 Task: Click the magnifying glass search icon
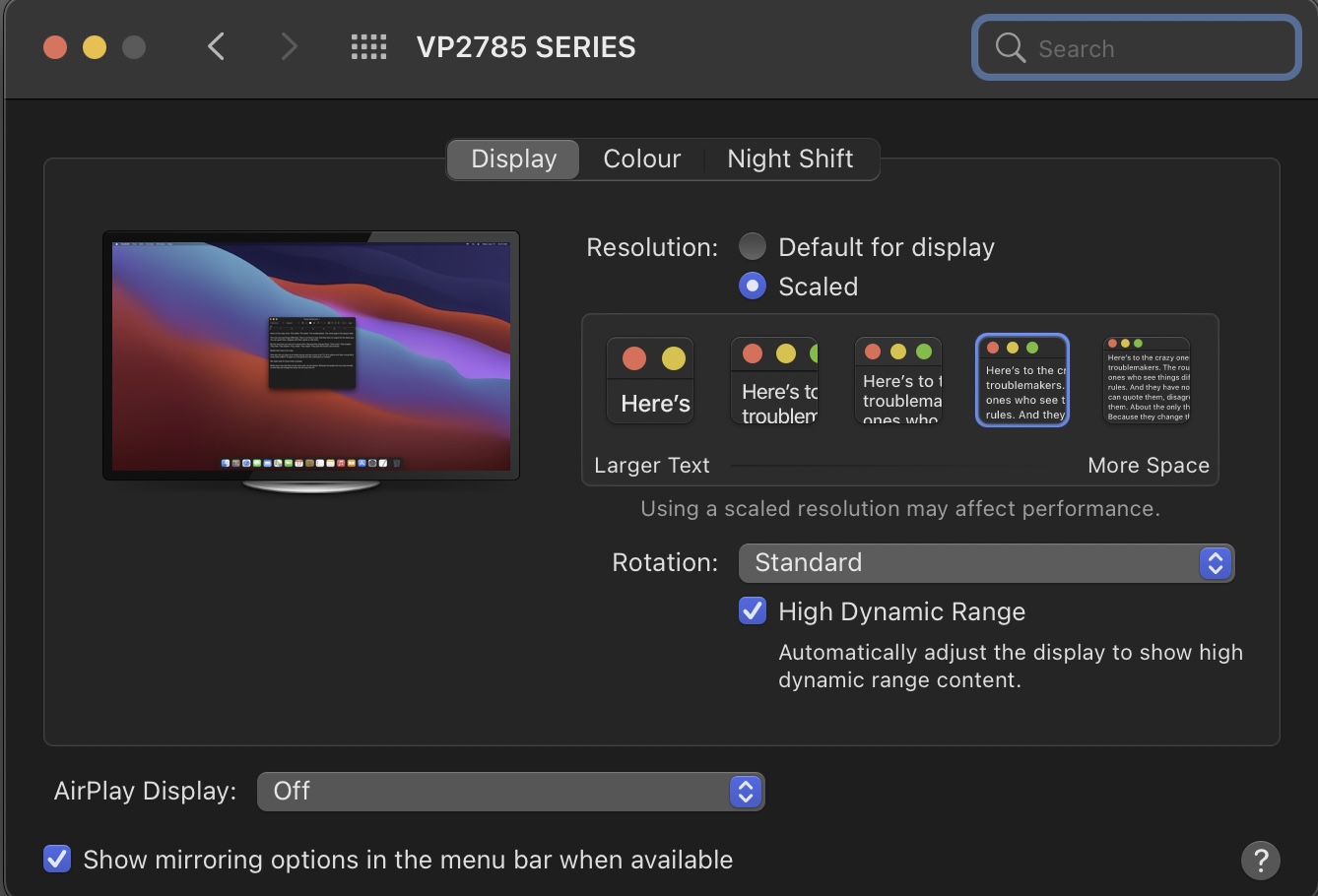[x=1011, y=47]
